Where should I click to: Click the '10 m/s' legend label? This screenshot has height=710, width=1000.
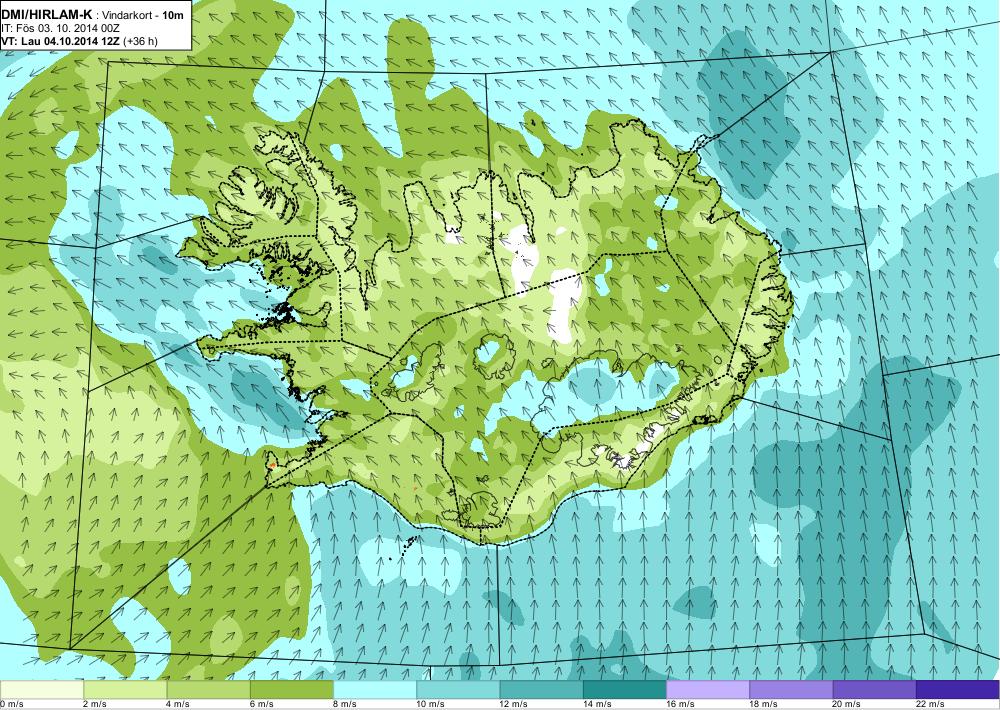pos(430,704)
